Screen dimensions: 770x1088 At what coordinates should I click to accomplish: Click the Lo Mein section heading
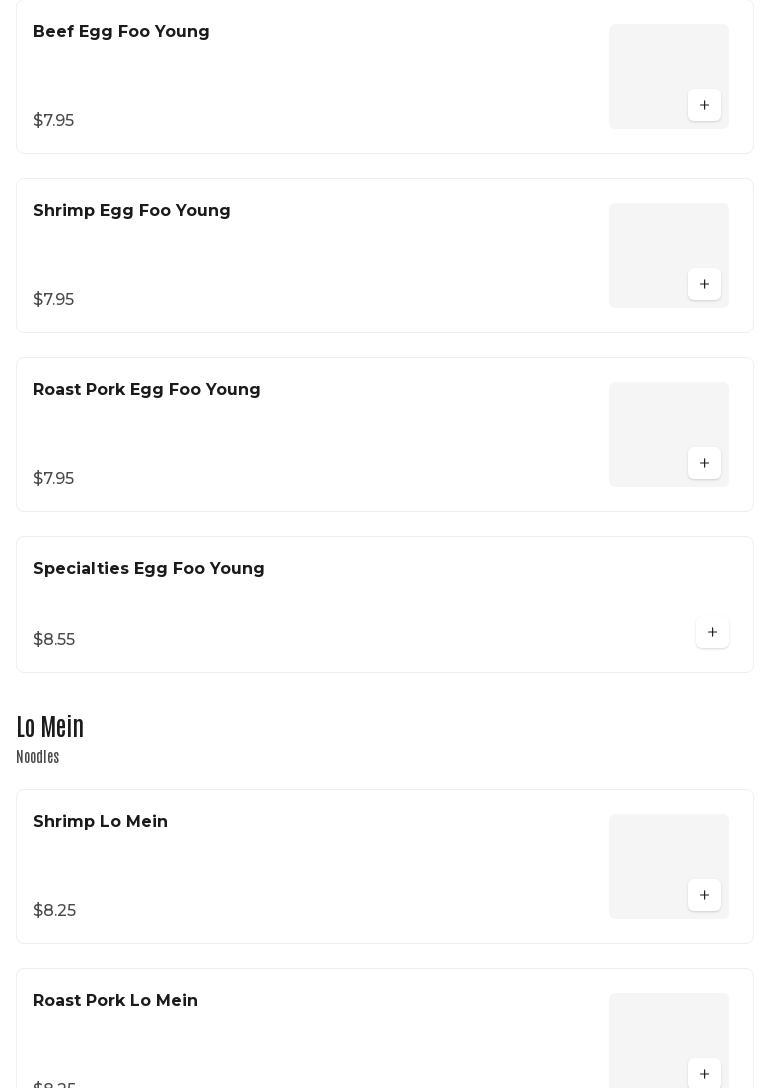tap(50, 727)
